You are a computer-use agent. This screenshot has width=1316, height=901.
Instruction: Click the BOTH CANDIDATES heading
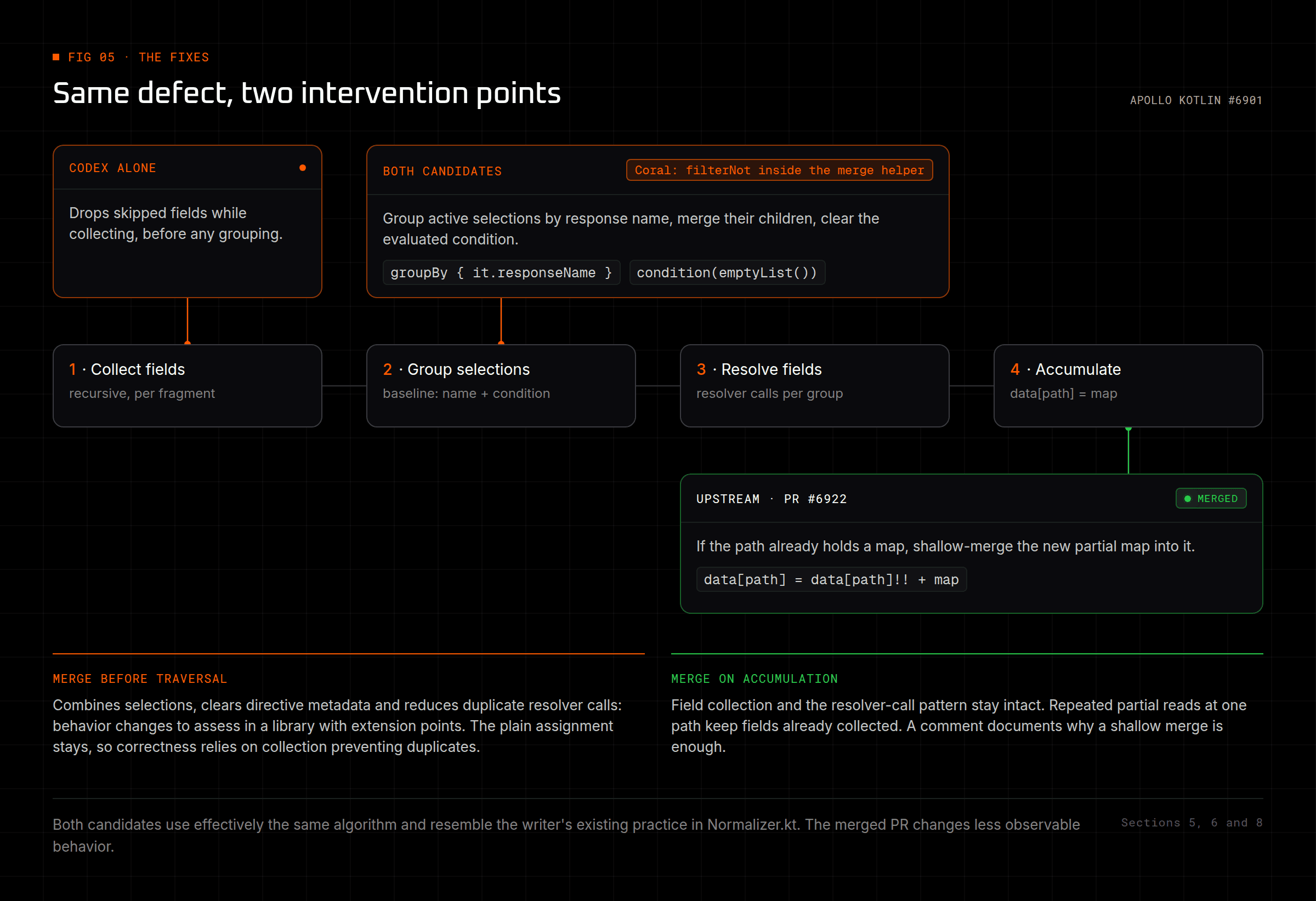[x=443, y=171]
